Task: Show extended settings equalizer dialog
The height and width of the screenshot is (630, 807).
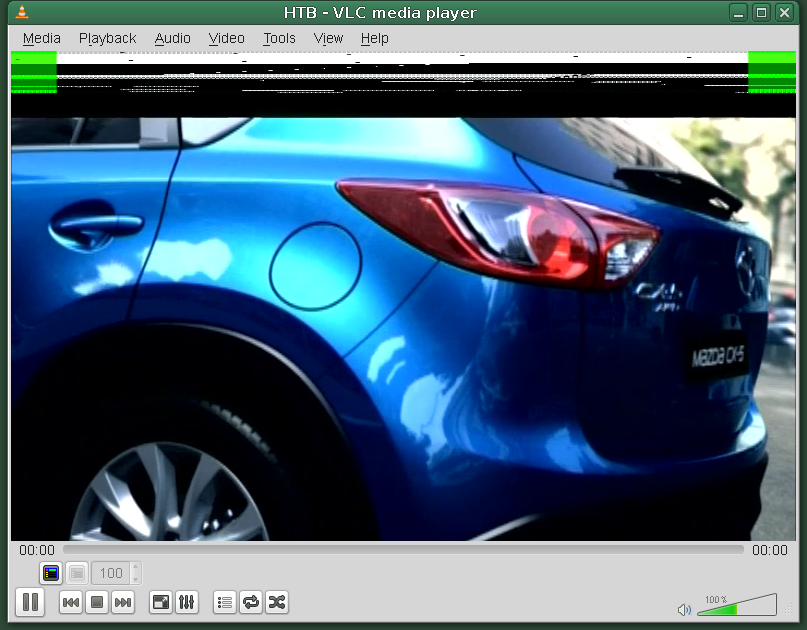Action: click(186, 602)
